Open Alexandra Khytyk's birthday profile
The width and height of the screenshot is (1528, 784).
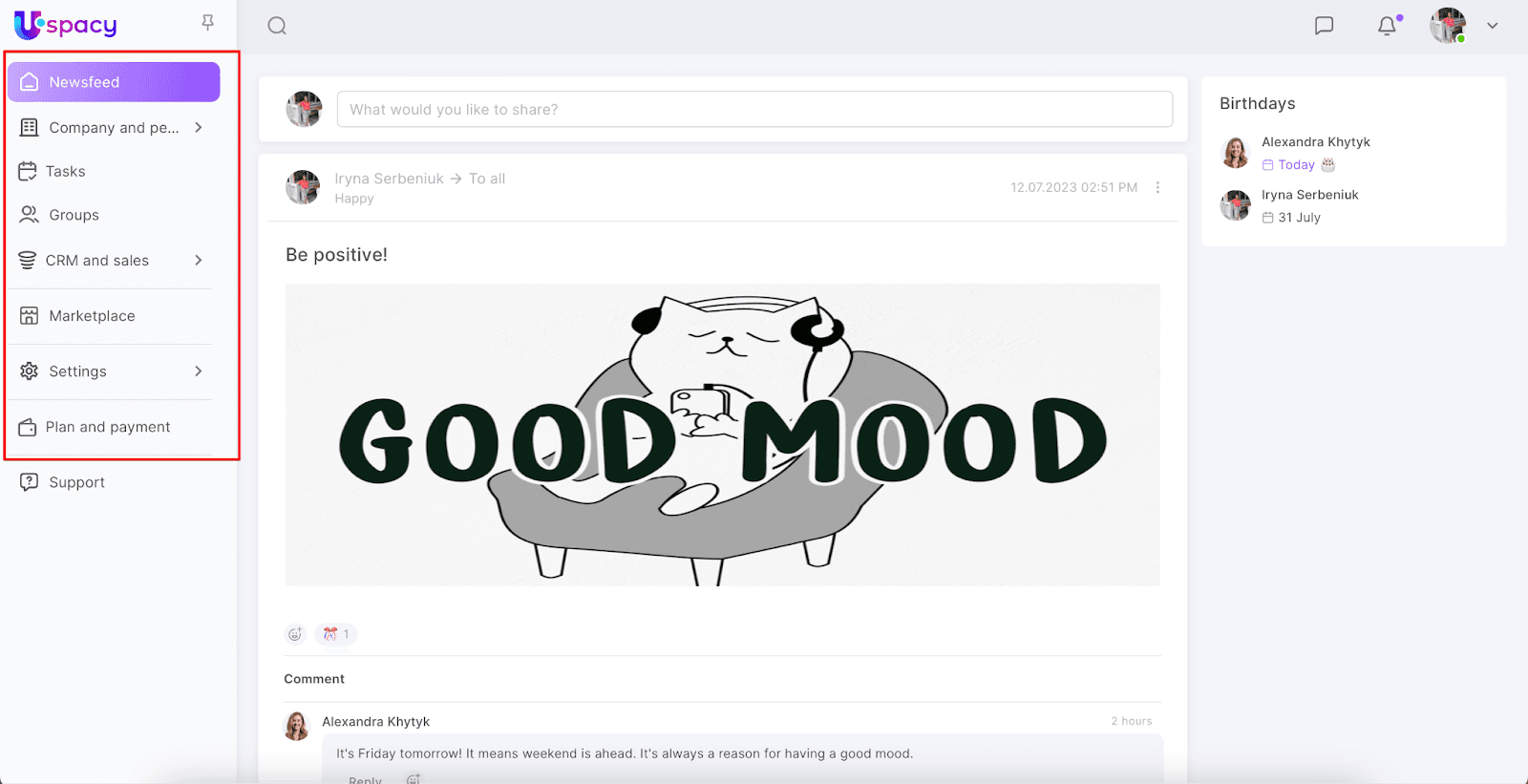coord(1315,141)
